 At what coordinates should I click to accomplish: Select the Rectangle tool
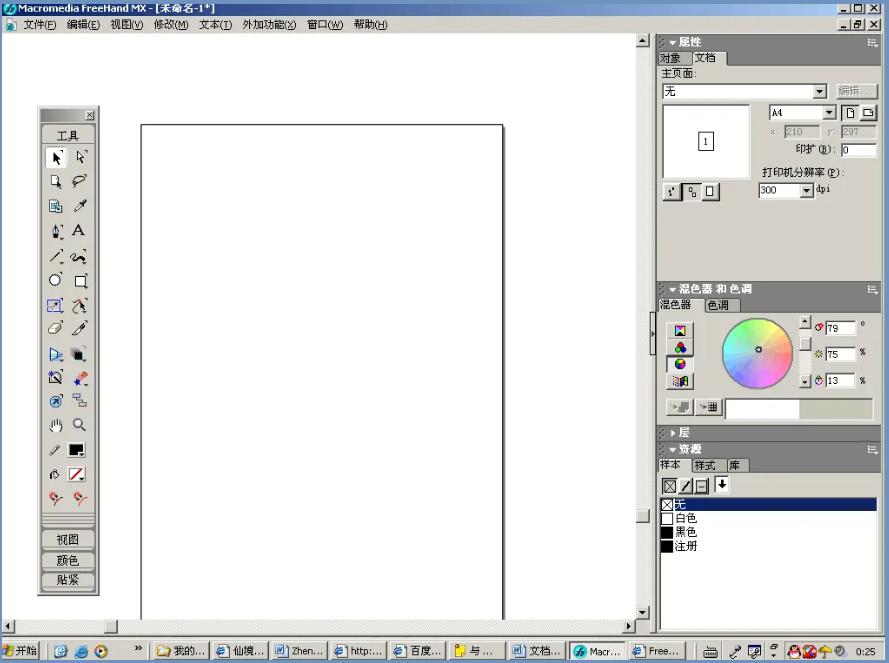pos(80,281)
